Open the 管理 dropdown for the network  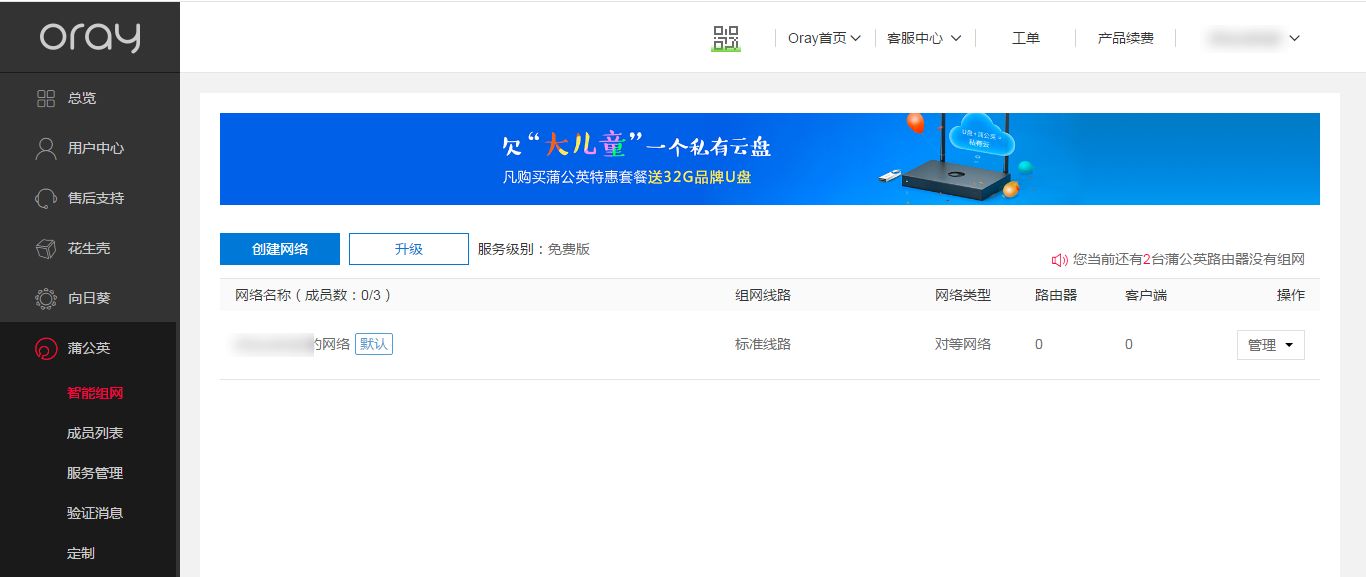point(1270,345)
